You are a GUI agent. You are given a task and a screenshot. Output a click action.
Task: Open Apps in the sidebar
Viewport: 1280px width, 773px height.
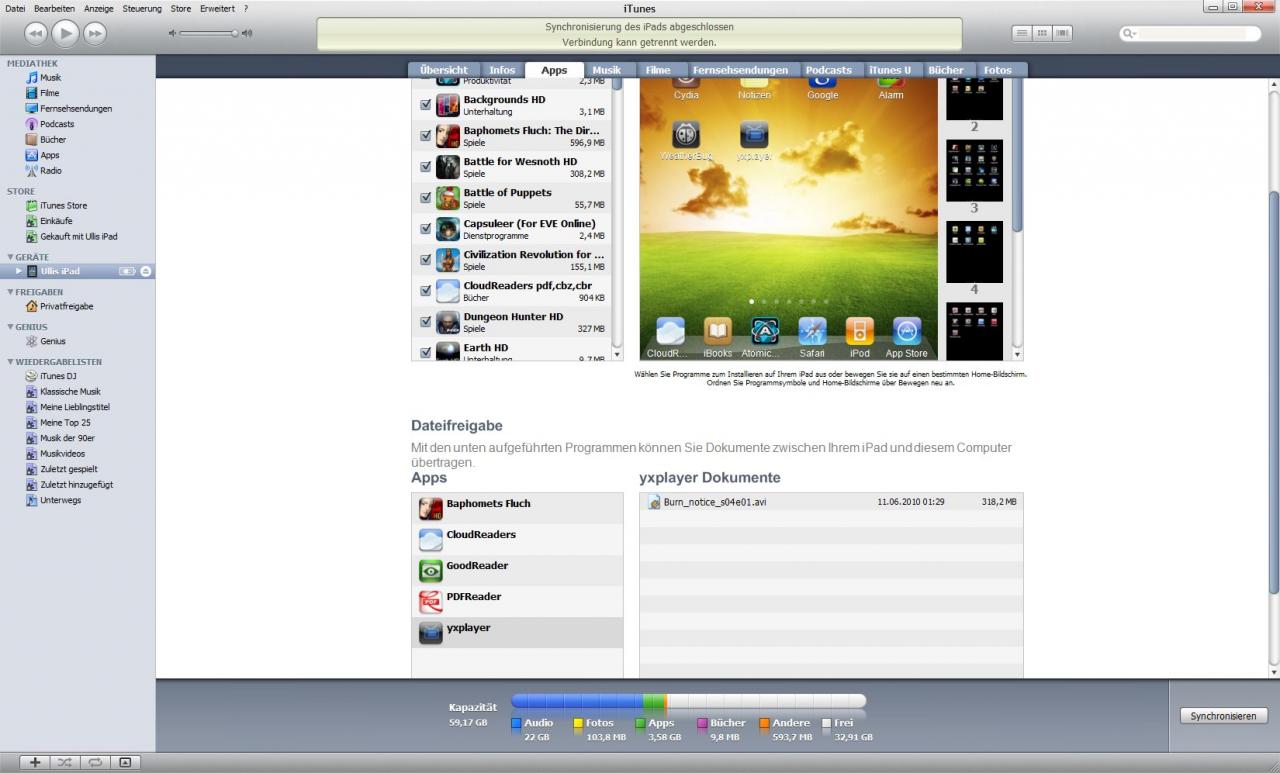point(49,155)
